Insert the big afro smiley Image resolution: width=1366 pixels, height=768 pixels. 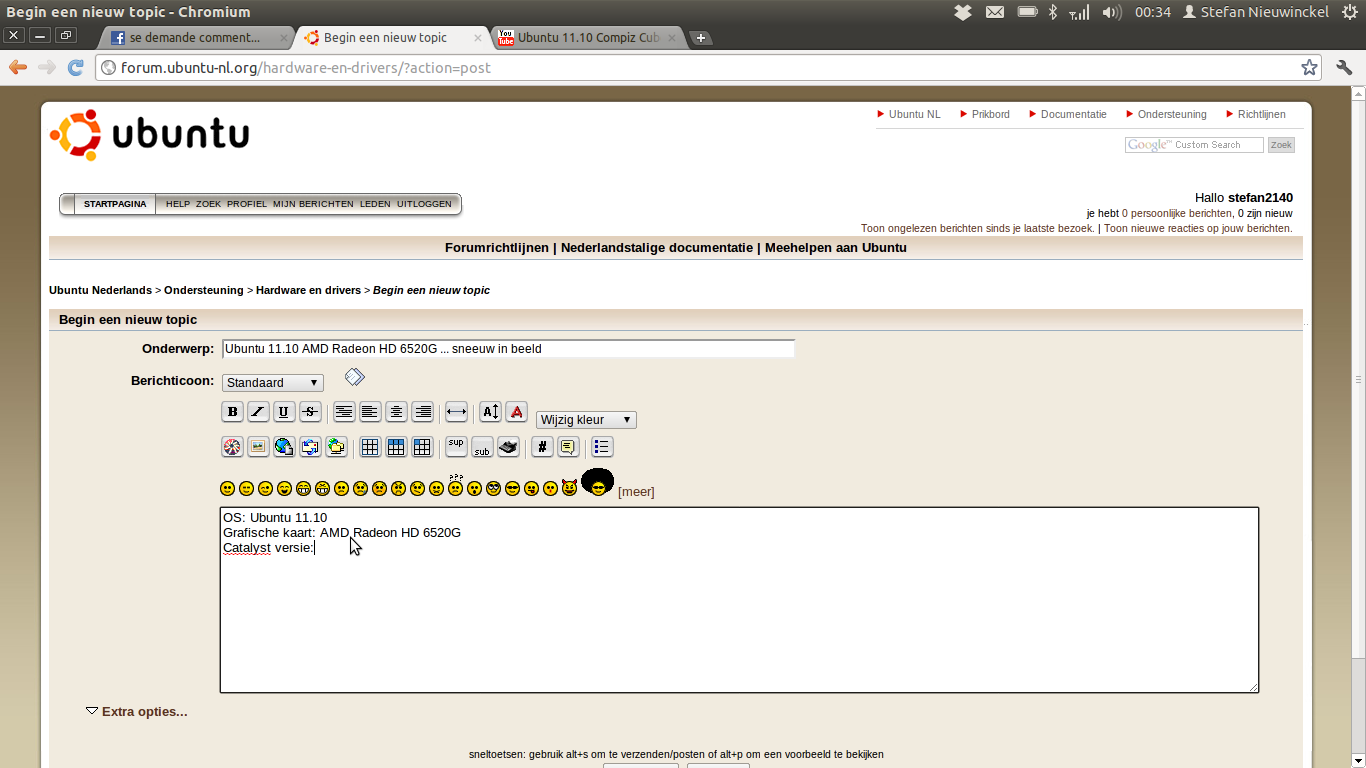(597, 482)
